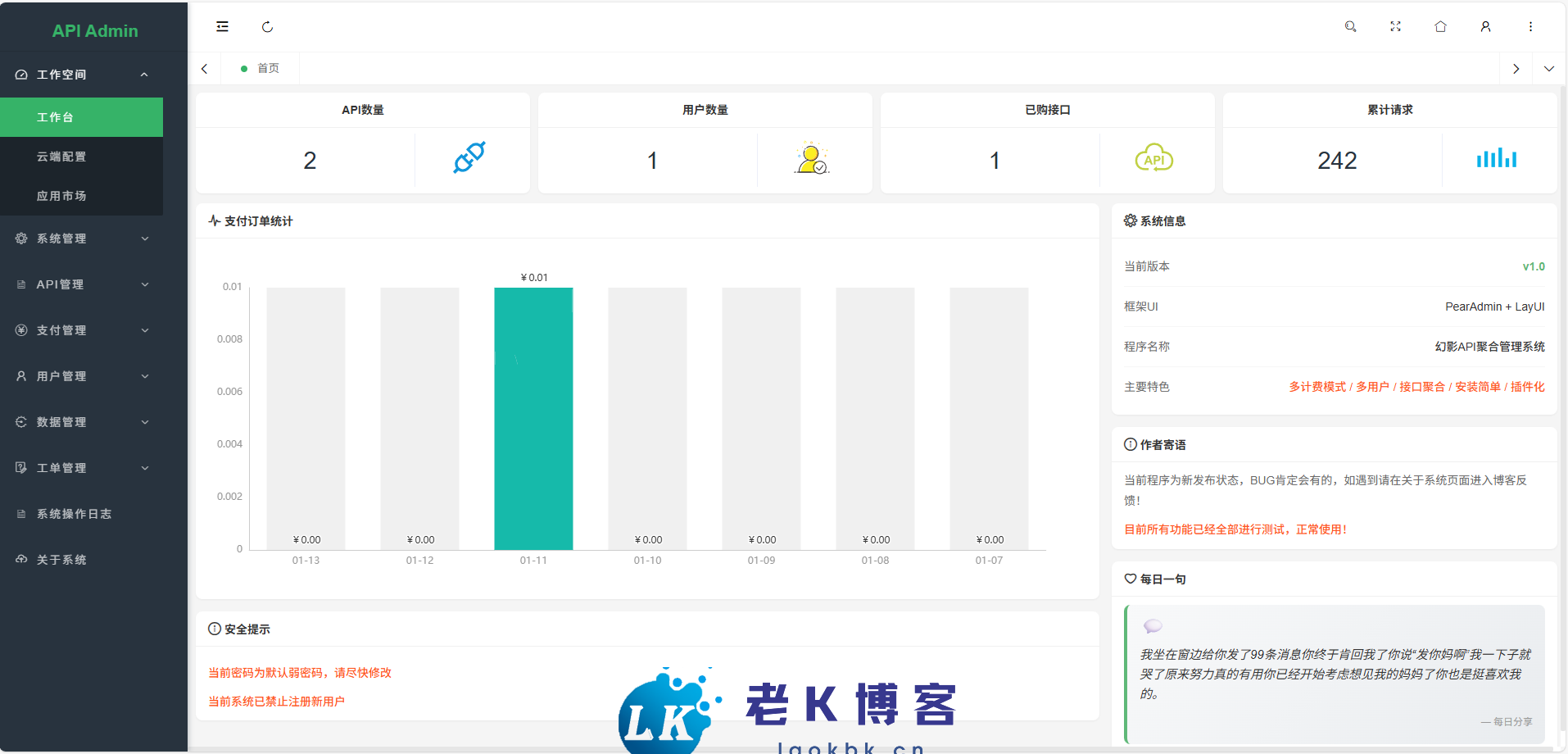Toggle fullscreen mode icon
This screenshot has width=1568, height=754.
tap(1395, 27)
